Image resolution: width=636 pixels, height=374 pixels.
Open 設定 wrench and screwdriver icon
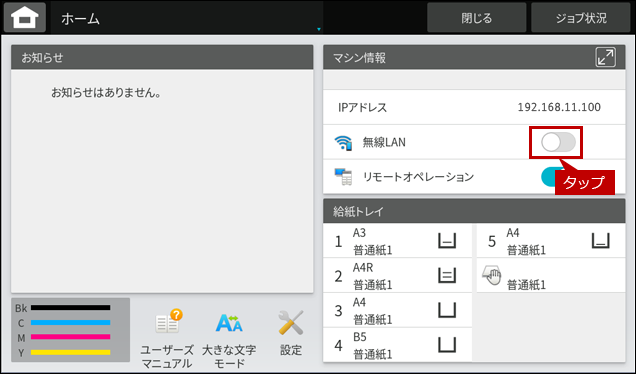coord(291,323)
